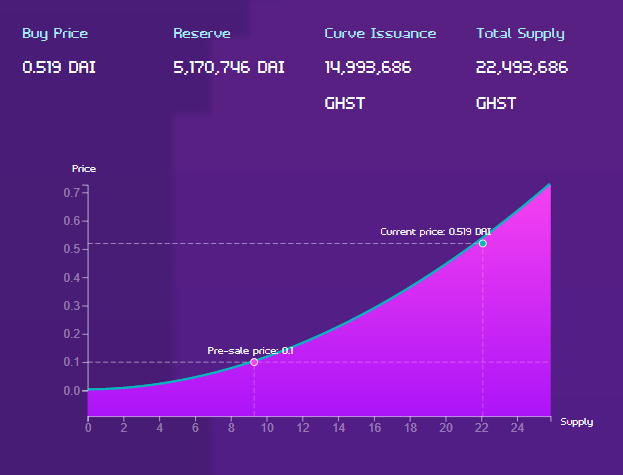The width and height of the screenshot is (623, 475).
Task: Click the current price marker dot on curve
Action: coord(482,243)
